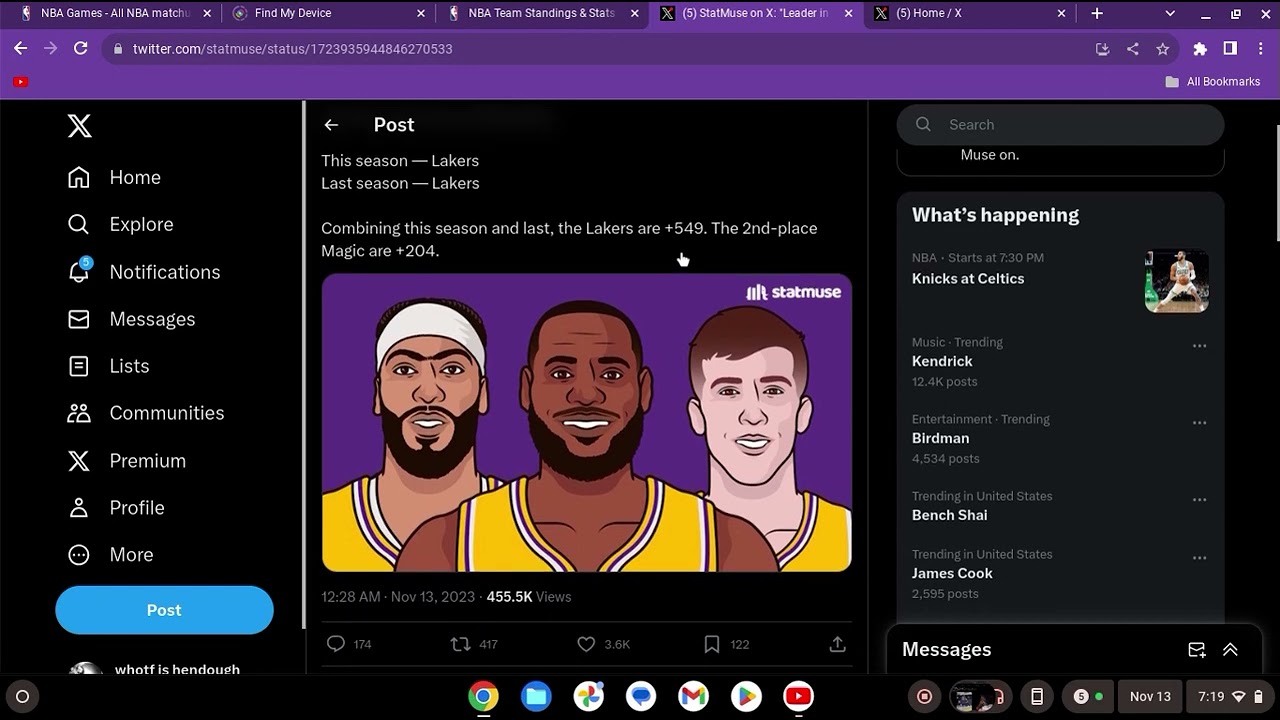
Task: Open Google Photos on the shelf
Action: tap(588, 696)
